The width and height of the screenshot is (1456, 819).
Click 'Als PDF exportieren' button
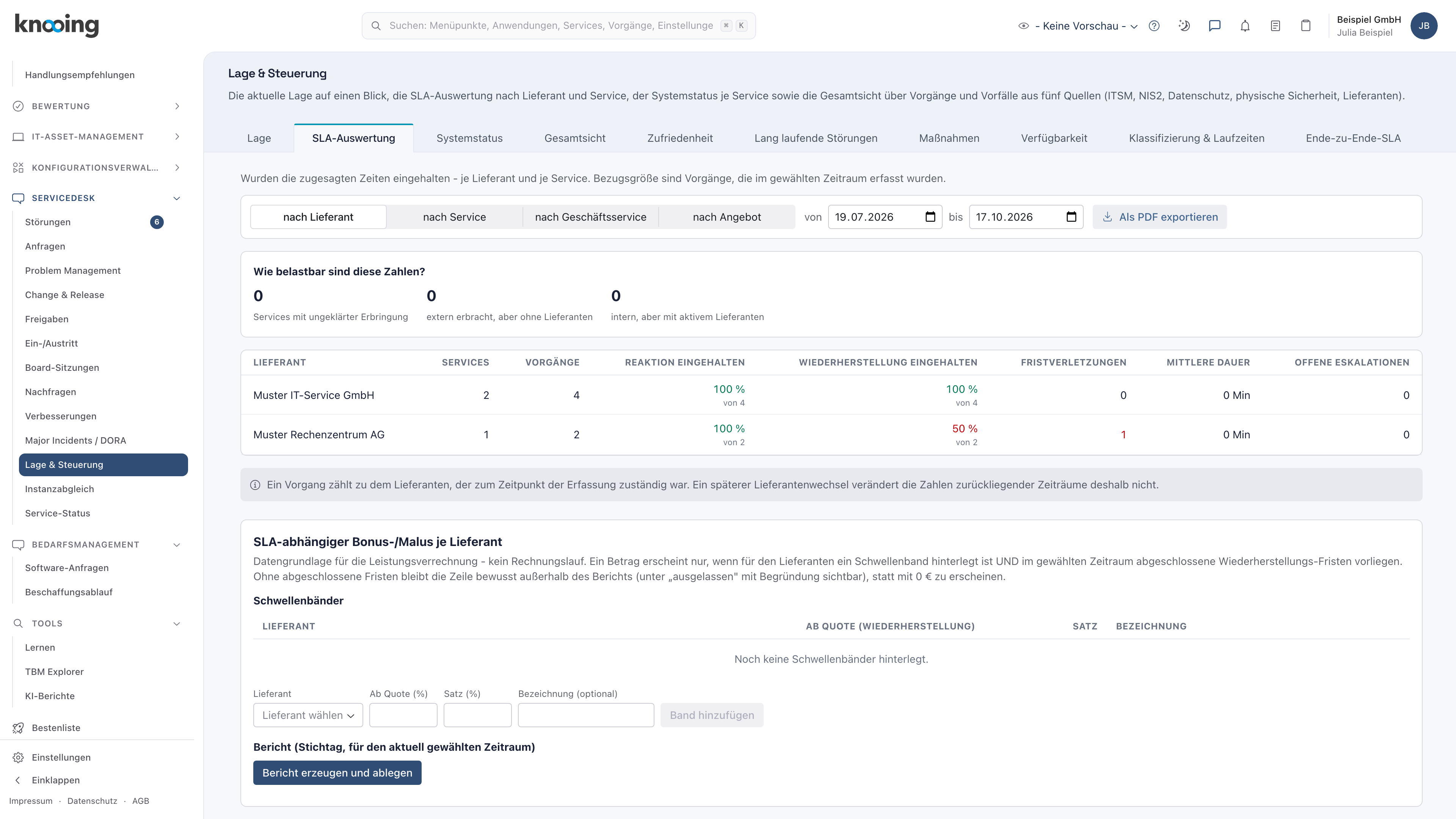tap(1160, 217)
